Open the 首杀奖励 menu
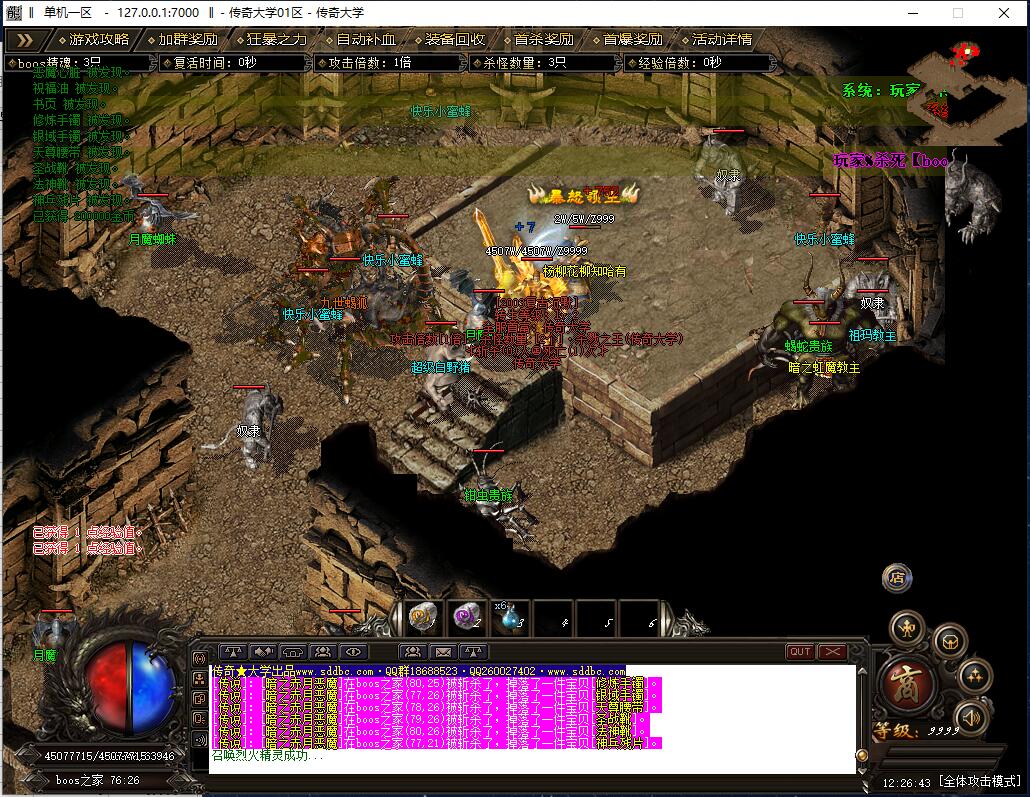 (539, 39)
